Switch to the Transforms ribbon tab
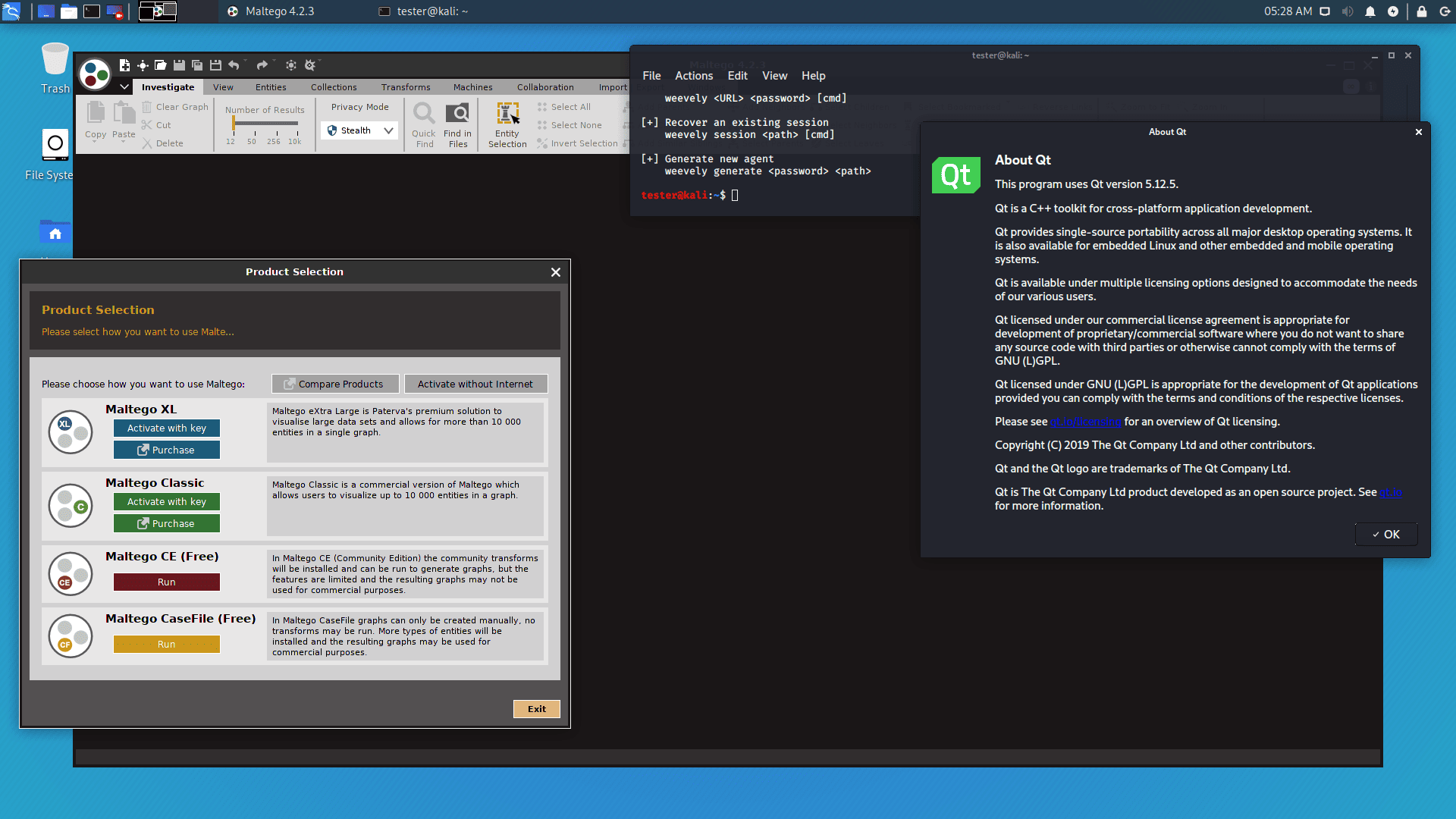The width and height of the screenshot is (1456, 819). (405, 87)
